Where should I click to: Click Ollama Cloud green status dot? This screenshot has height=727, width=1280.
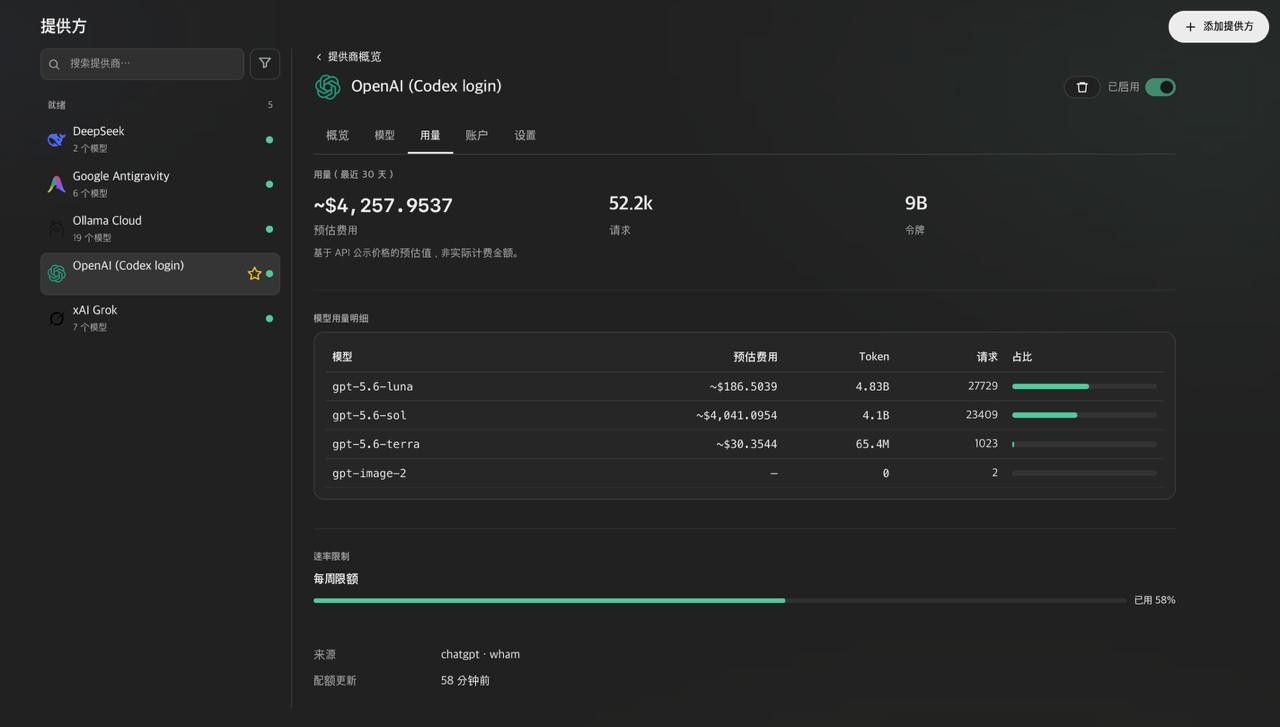(x=269, y=229)
